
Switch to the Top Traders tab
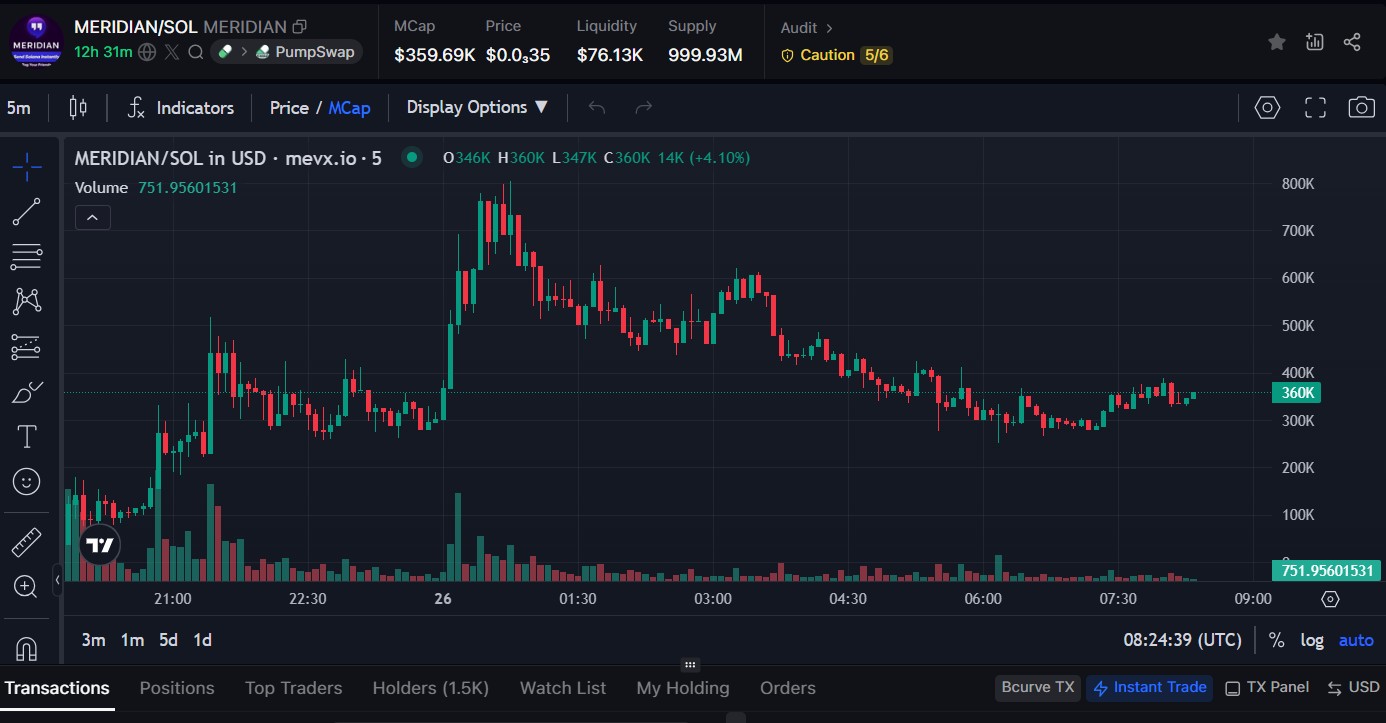pos(293,688)
